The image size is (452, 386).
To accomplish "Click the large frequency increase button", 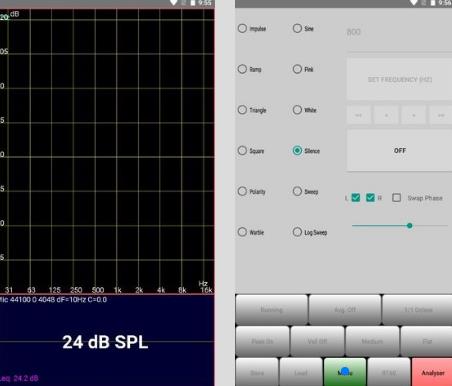I will pyautogui.click(x=441, y=115).
